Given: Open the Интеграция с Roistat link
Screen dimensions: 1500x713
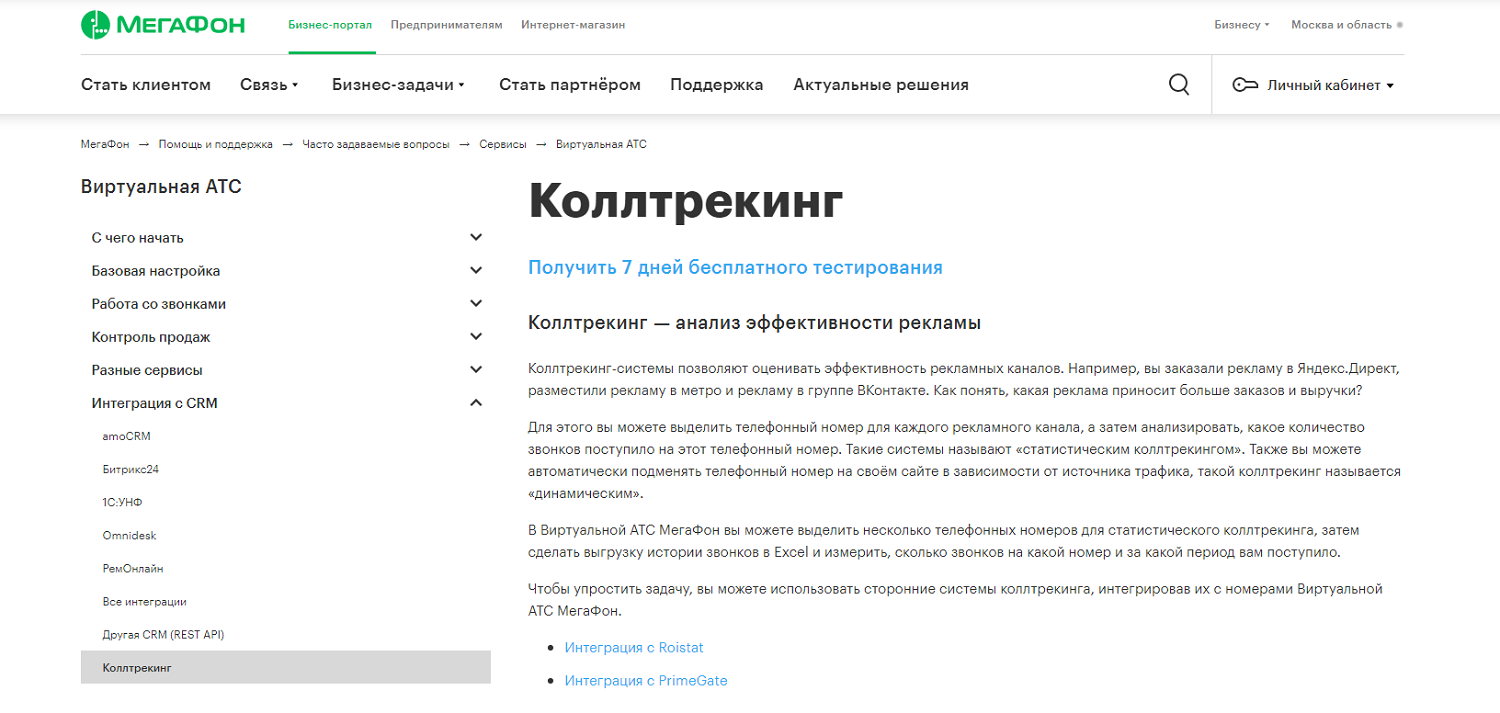Looking at the screenshot, I should click(635, 647).
